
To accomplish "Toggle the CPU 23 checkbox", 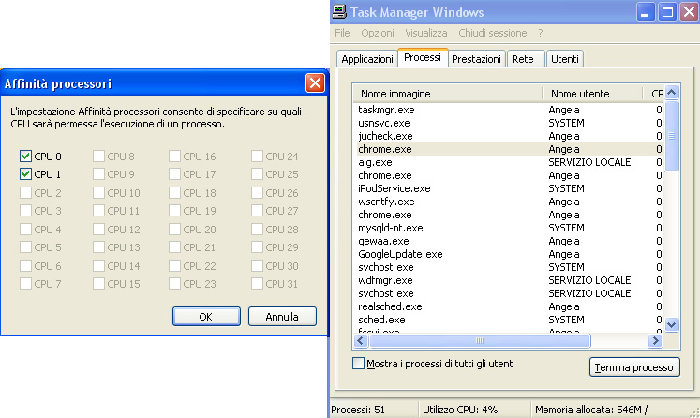I will pyautogui.click(x=175, y=284).
